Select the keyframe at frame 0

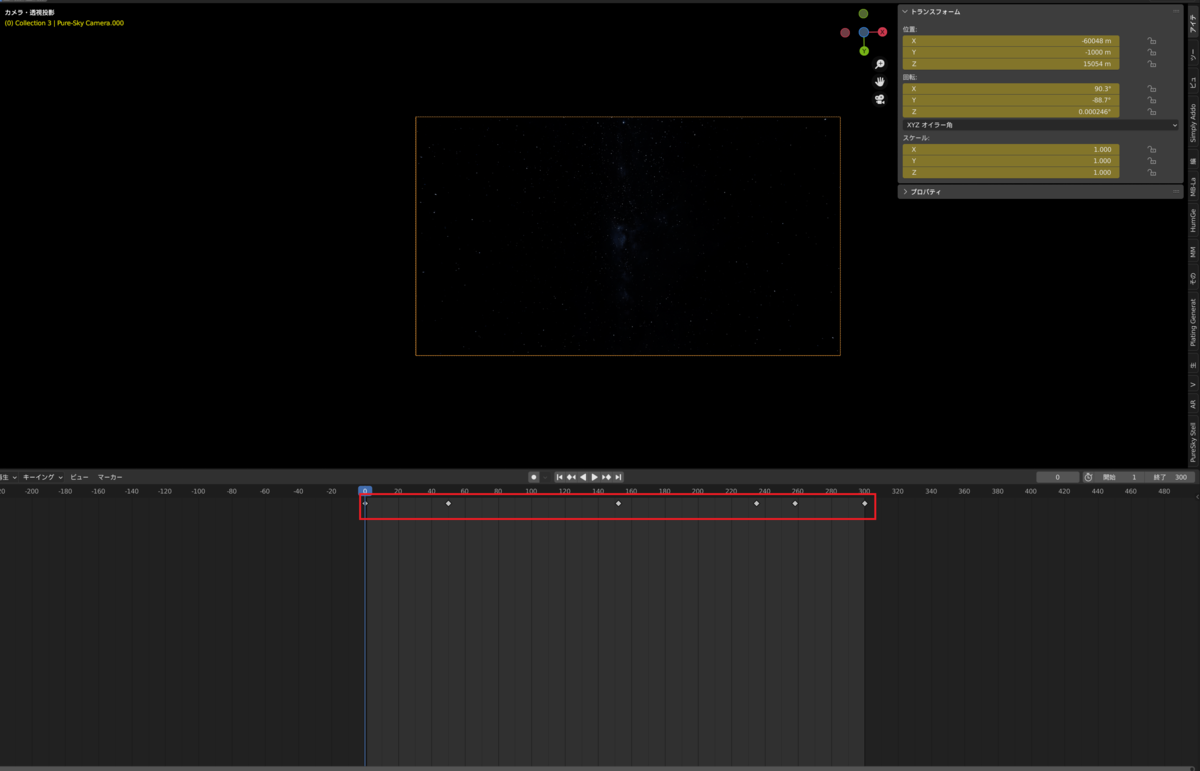365,503
